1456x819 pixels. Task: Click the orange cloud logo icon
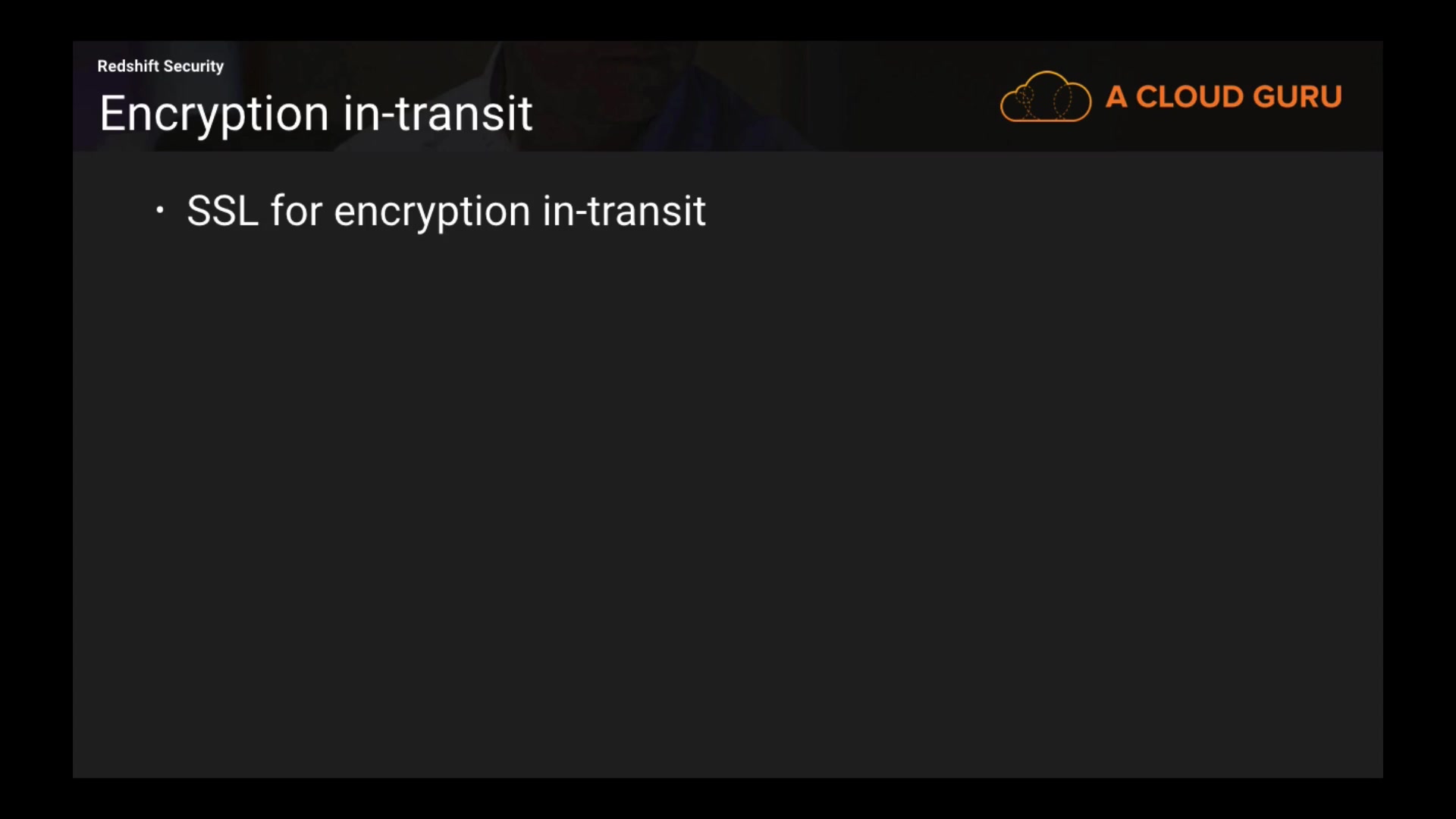(x=1045, y=97)
